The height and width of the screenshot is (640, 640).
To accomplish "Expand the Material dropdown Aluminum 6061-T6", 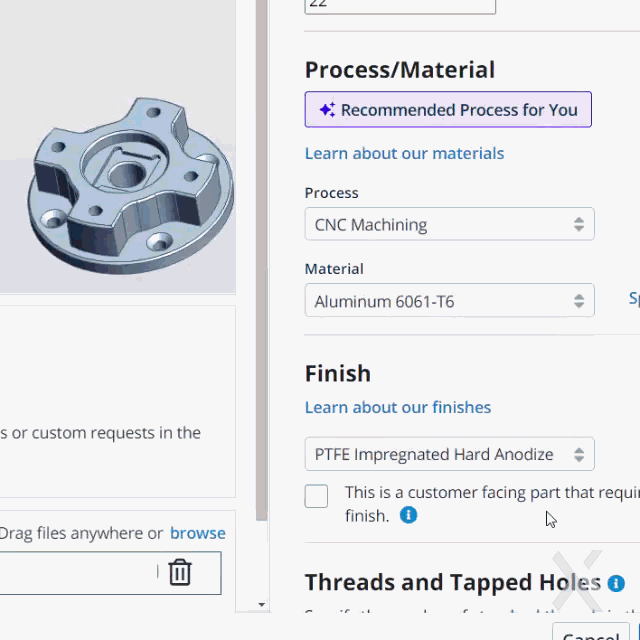I will click(449, 301).
